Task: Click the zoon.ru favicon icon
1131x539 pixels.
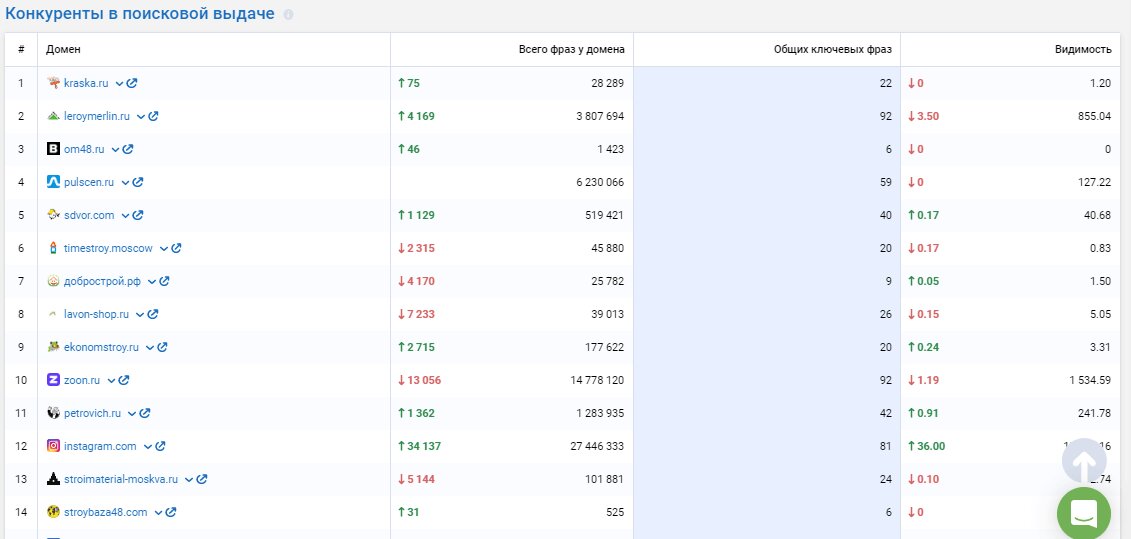Action: pos(54,380)
